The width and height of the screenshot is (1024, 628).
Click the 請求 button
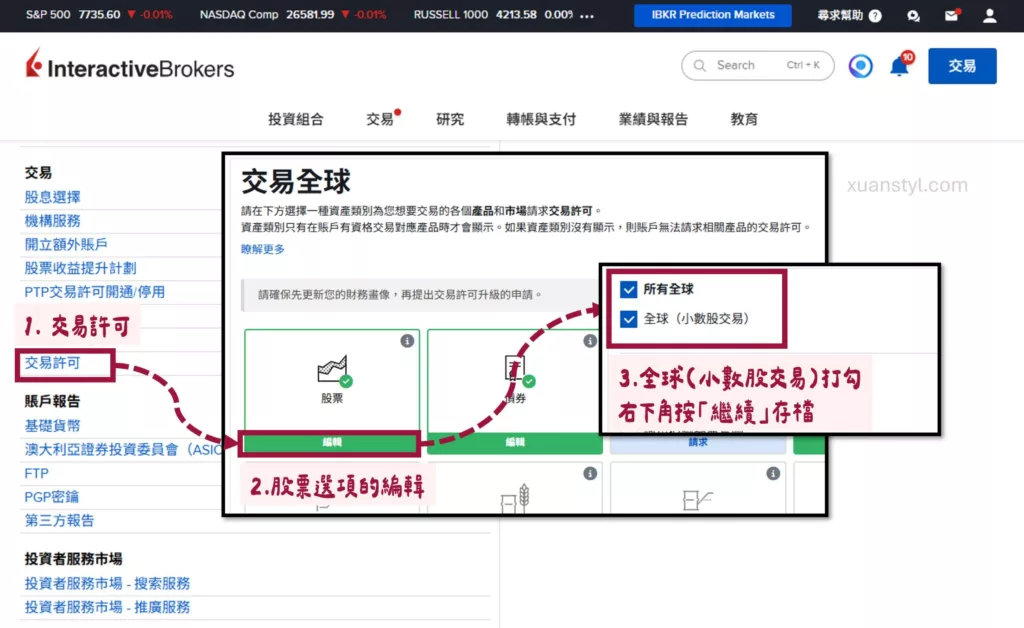tap(697, 443)
